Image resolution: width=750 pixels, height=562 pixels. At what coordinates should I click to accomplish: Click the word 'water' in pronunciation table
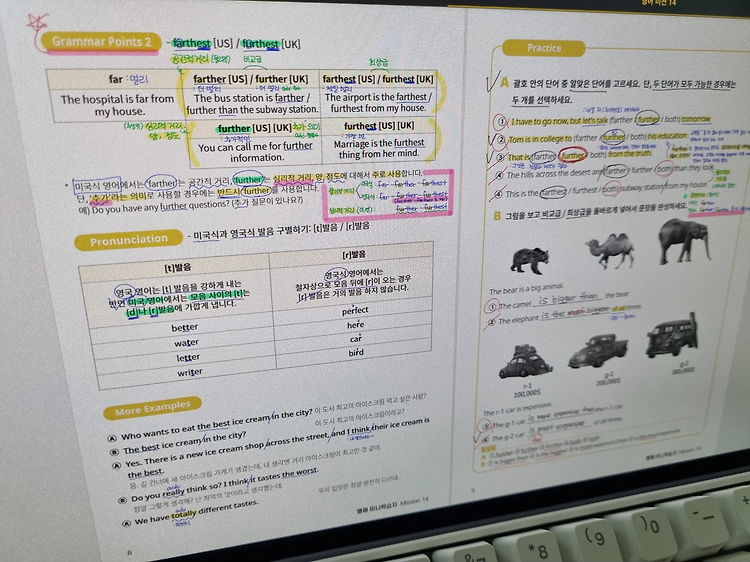tap(186, 342)
